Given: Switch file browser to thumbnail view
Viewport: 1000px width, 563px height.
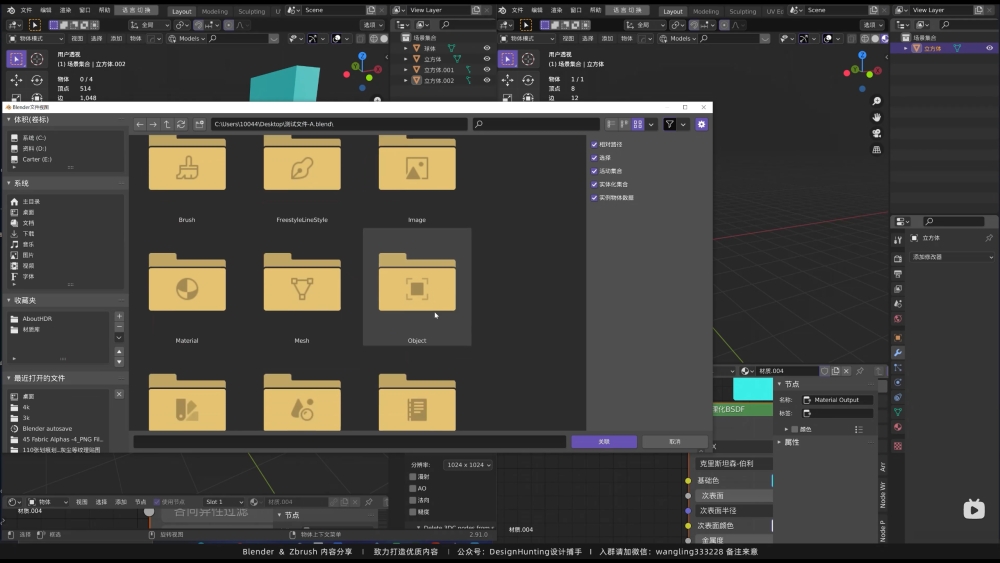Looking at the screenshot, I should 638,124.
